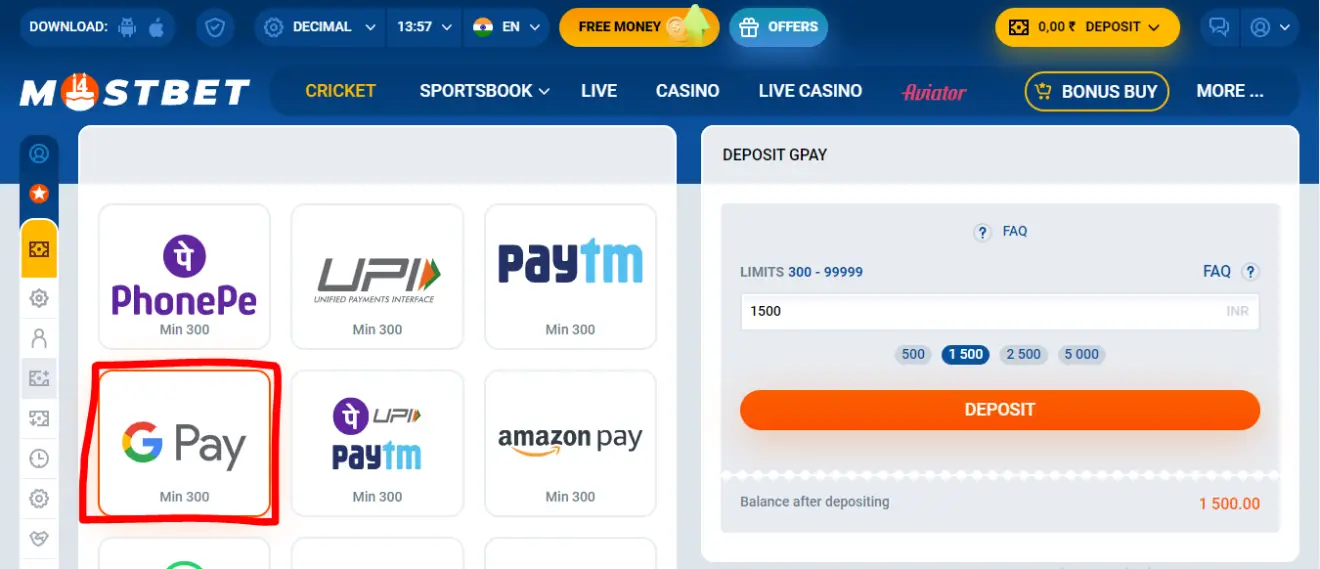
Task: Click the sidebar favorites star icon
Action: point(39,193)
